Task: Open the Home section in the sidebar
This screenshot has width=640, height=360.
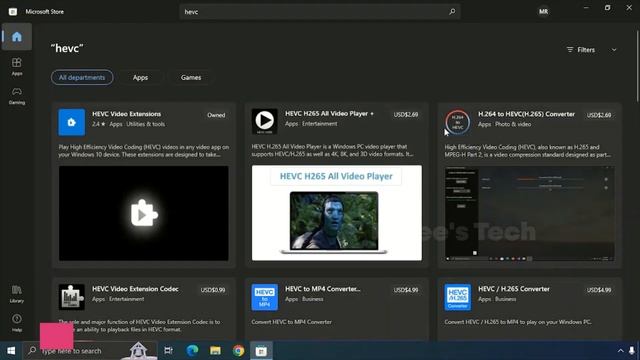Action: pos(17,37)
